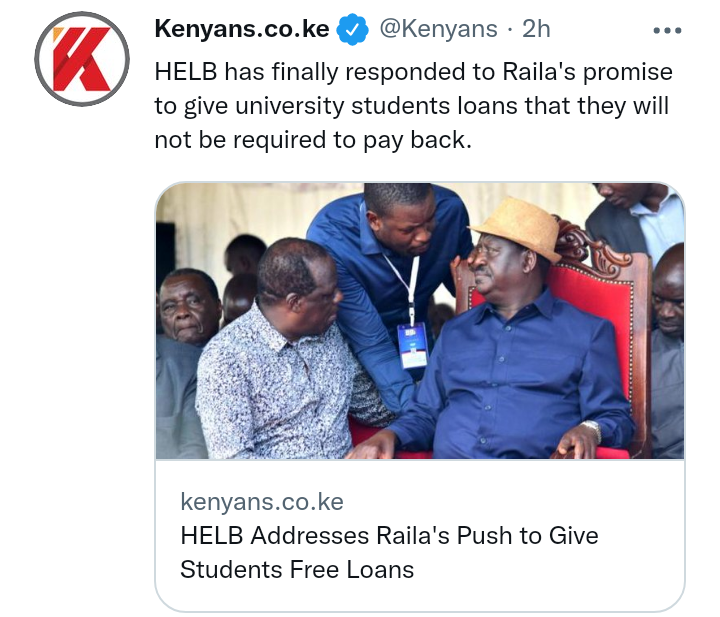
Task: Click the blue lanyard ID badge in photo
Action: pos(413,345)
